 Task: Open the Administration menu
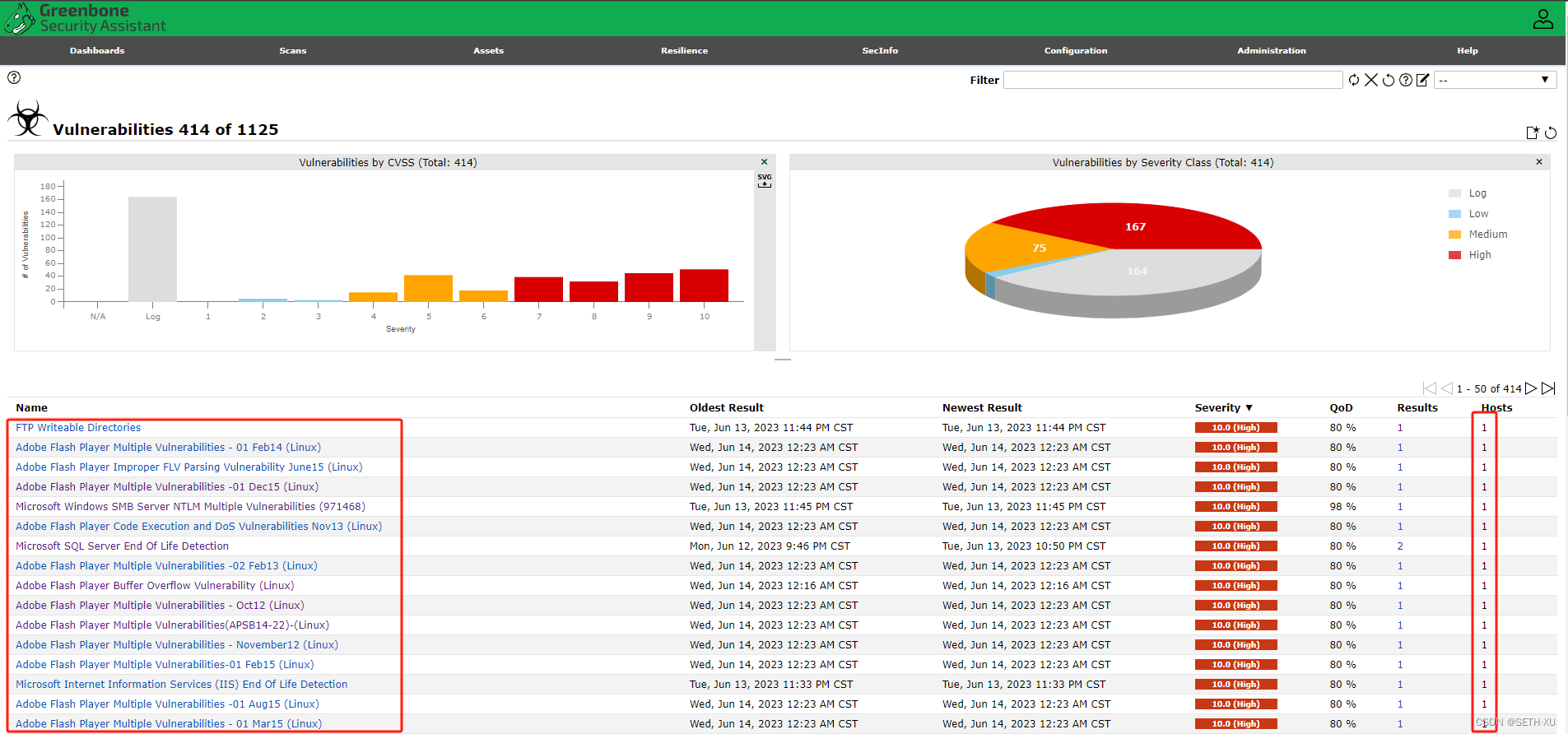[1272, 51]
